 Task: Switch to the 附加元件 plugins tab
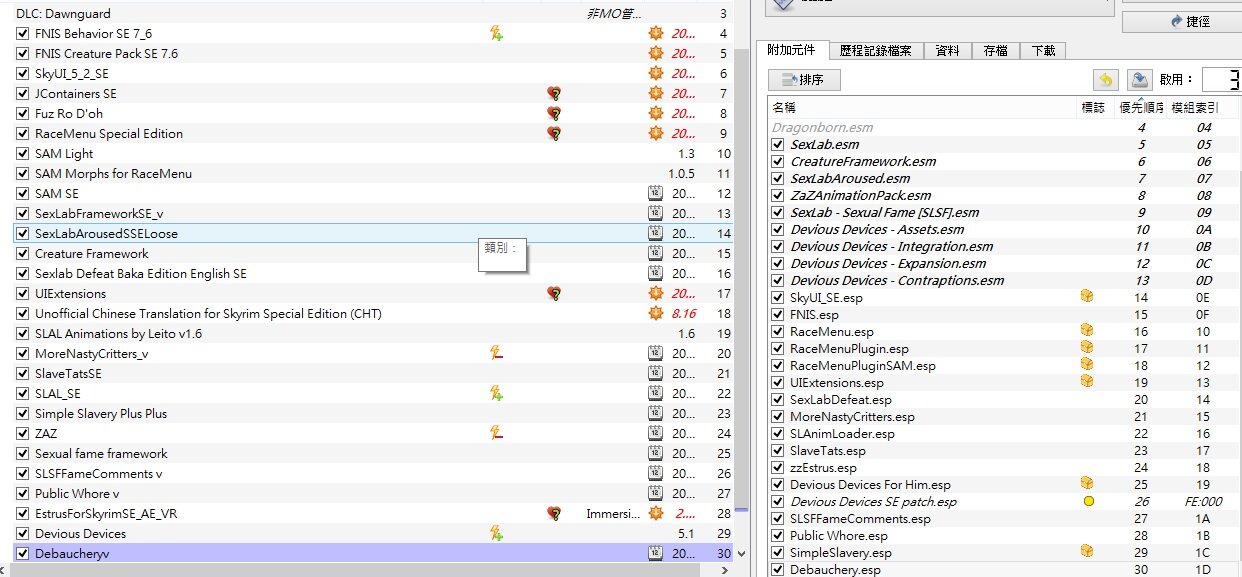[792, 49]
